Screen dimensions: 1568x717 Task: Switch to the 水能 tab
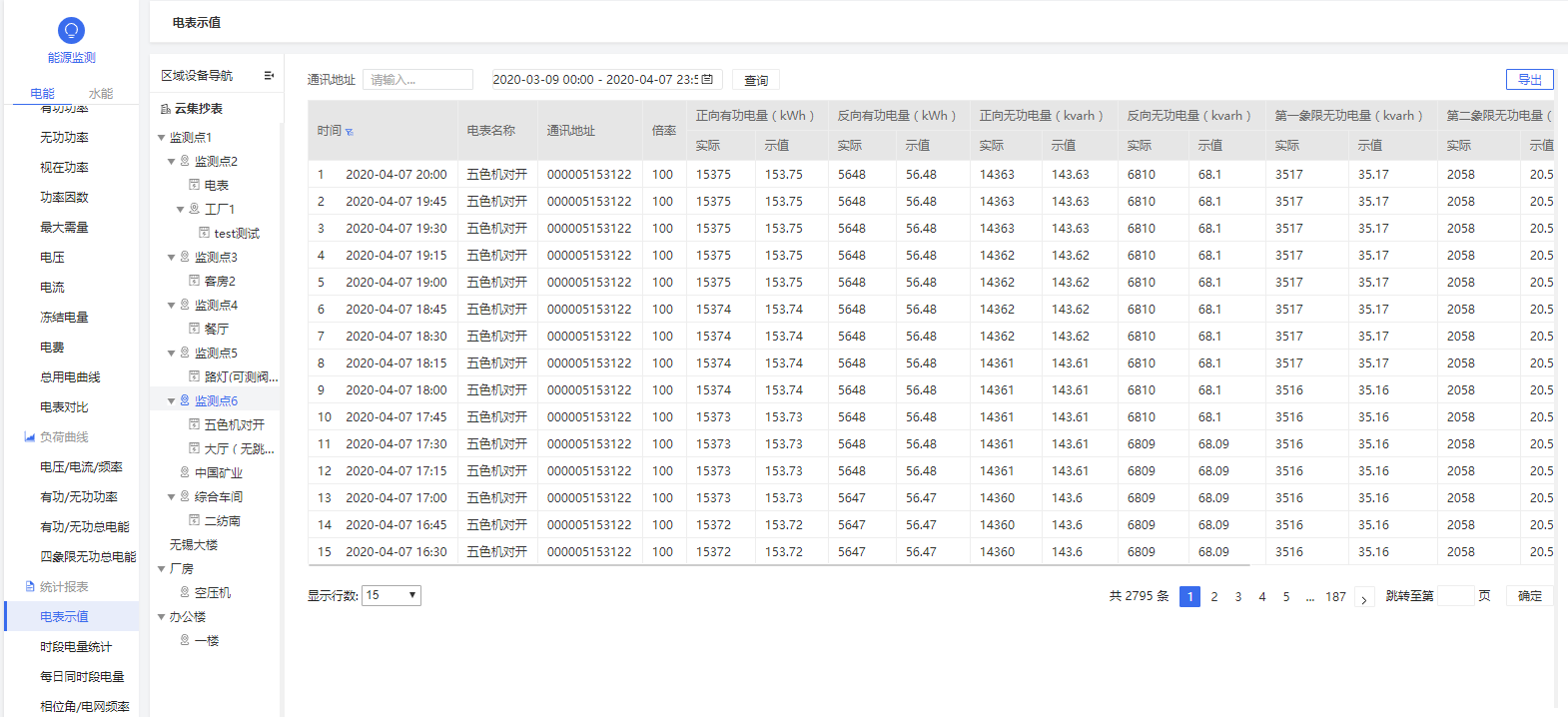pyautogui.click(x=101, y=94)
